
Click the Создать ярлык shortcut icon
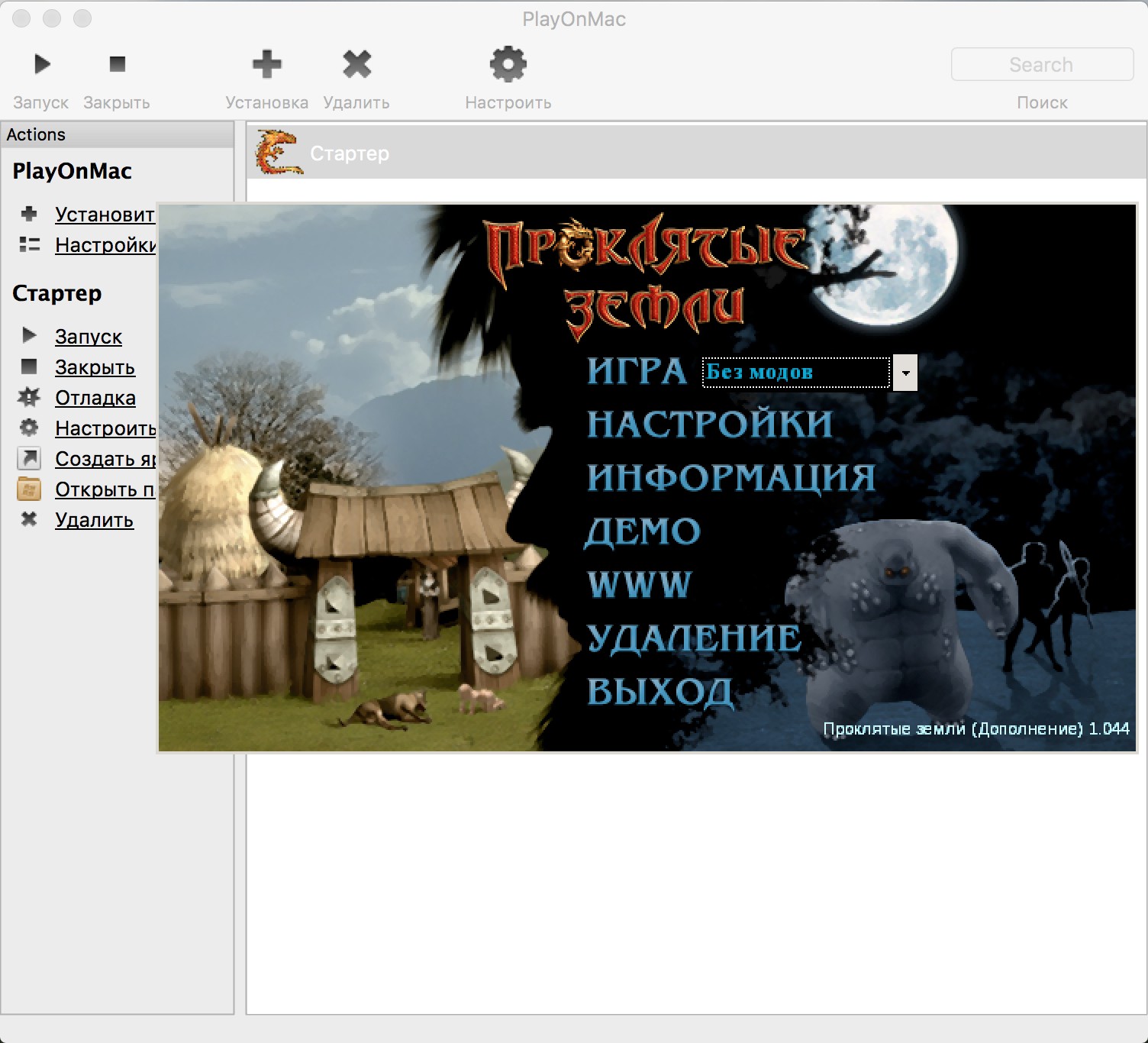pos(29,458)
